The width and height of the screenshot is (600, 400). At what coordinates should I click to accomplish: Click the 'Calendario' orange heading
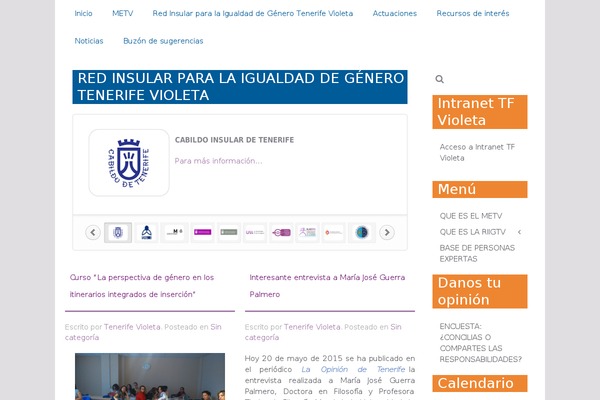tap(480, 383)
